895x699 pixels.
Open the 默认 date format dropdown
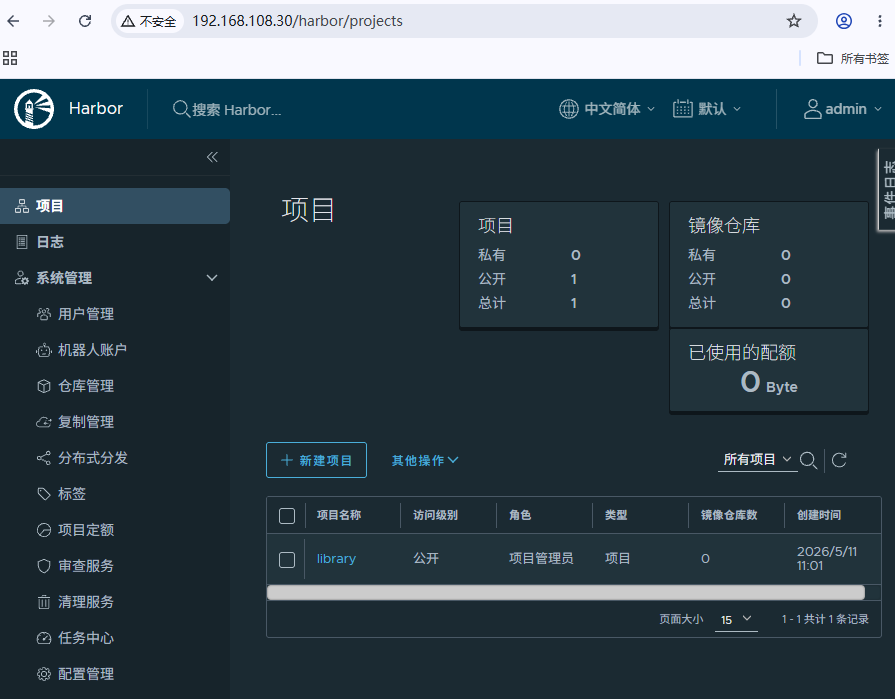coord(707,108)
